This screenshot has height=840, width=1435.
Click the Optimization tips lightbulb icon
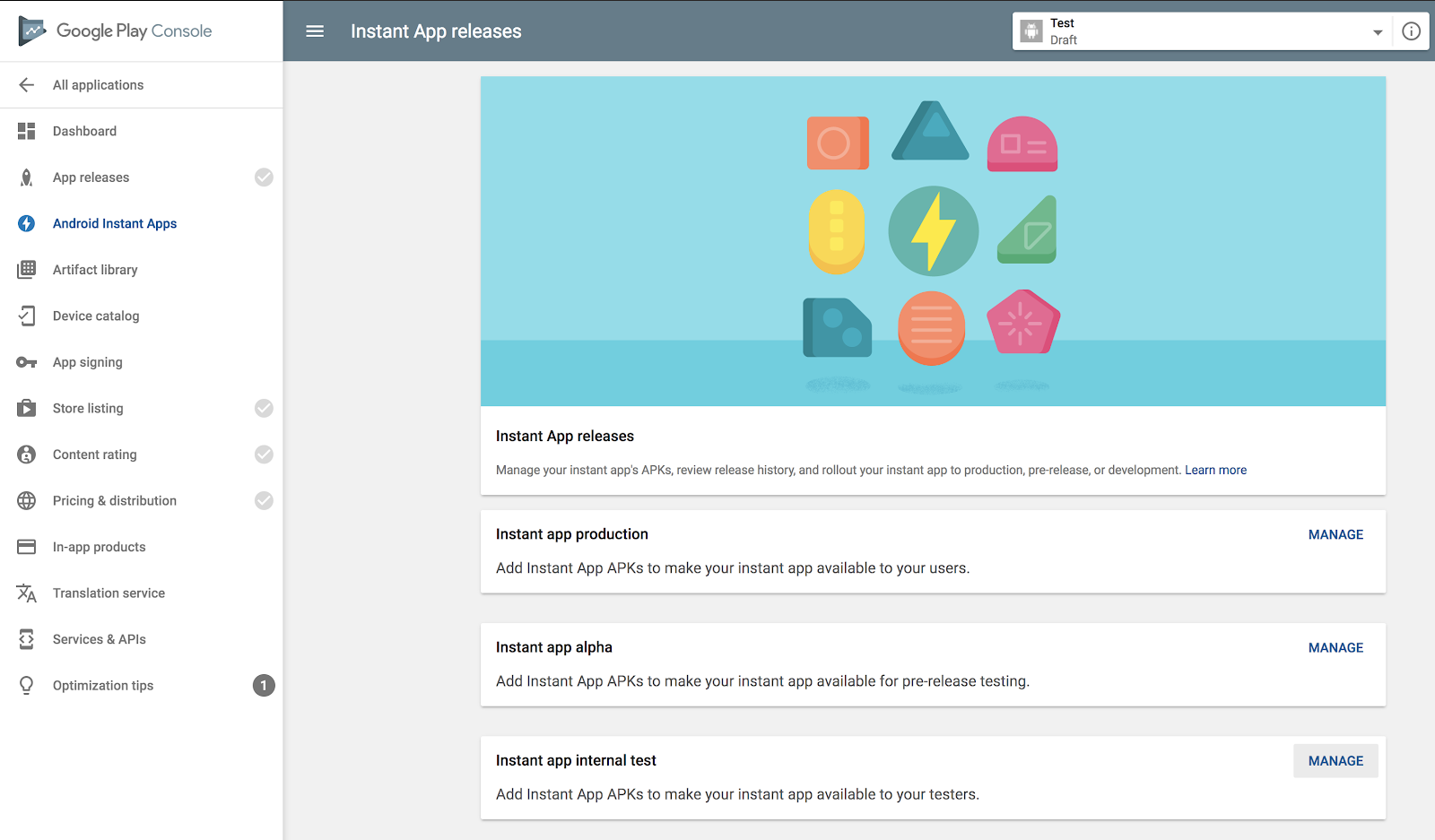pyautogui.click(x=27, y=686)
